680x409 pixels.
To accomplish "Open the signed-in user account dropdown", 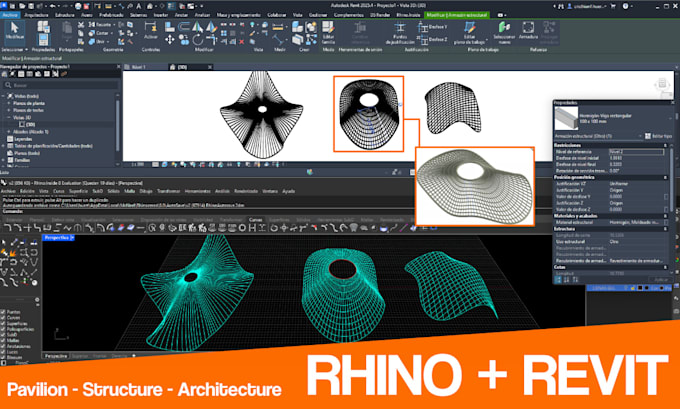I will (588, 6).
